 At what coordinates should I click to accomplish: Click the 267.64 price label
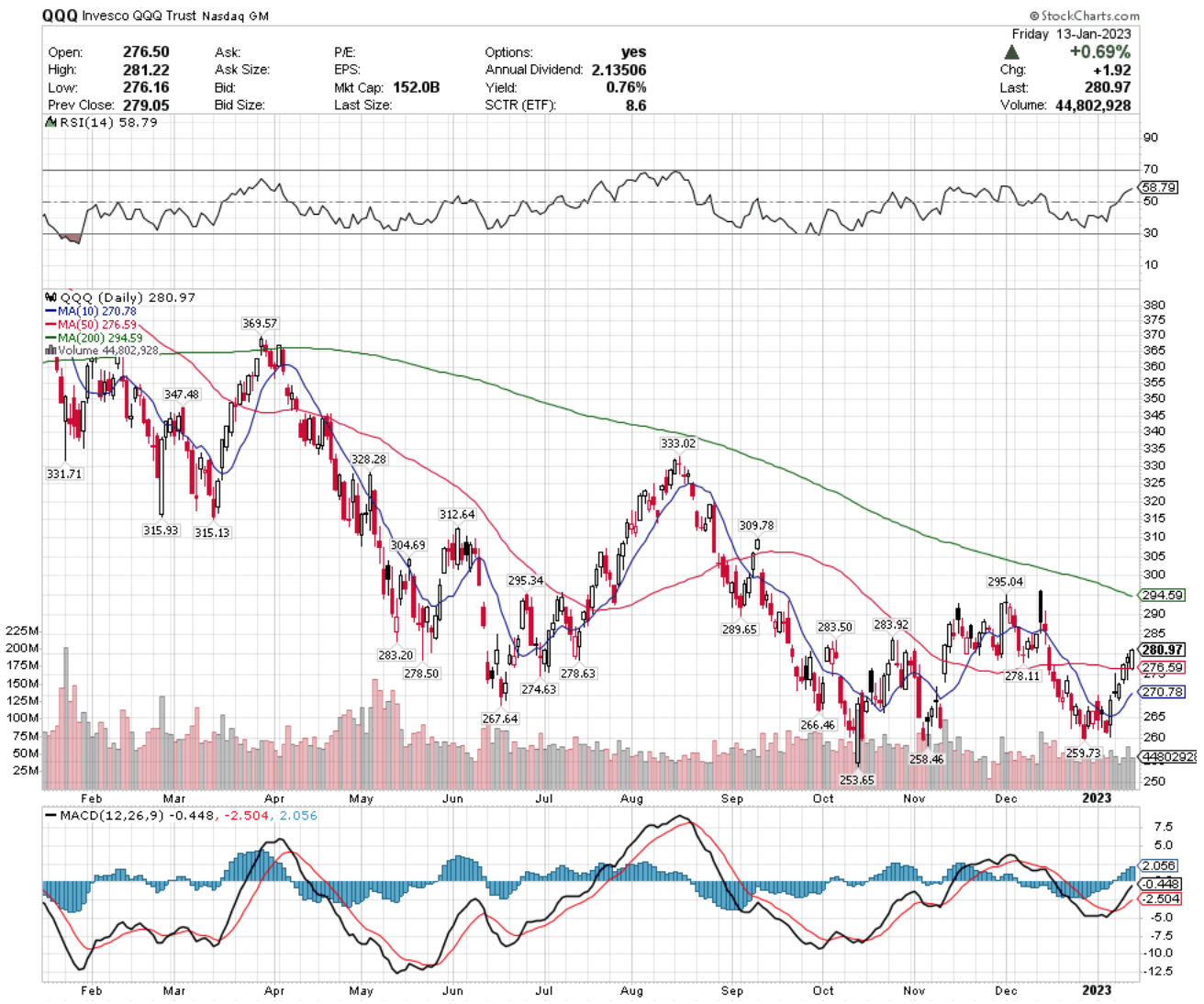click(x=500, y=719)
